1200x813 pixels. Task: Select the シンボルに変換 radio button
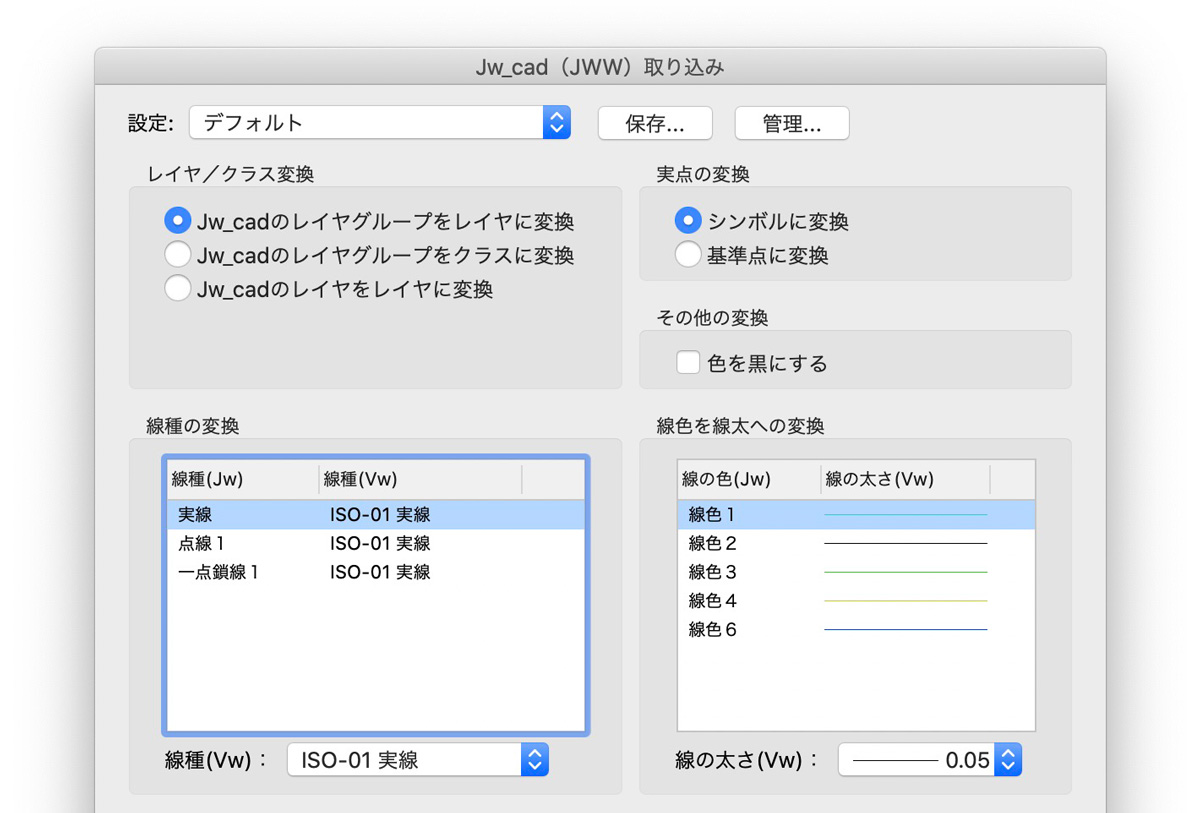pos(688,221)
